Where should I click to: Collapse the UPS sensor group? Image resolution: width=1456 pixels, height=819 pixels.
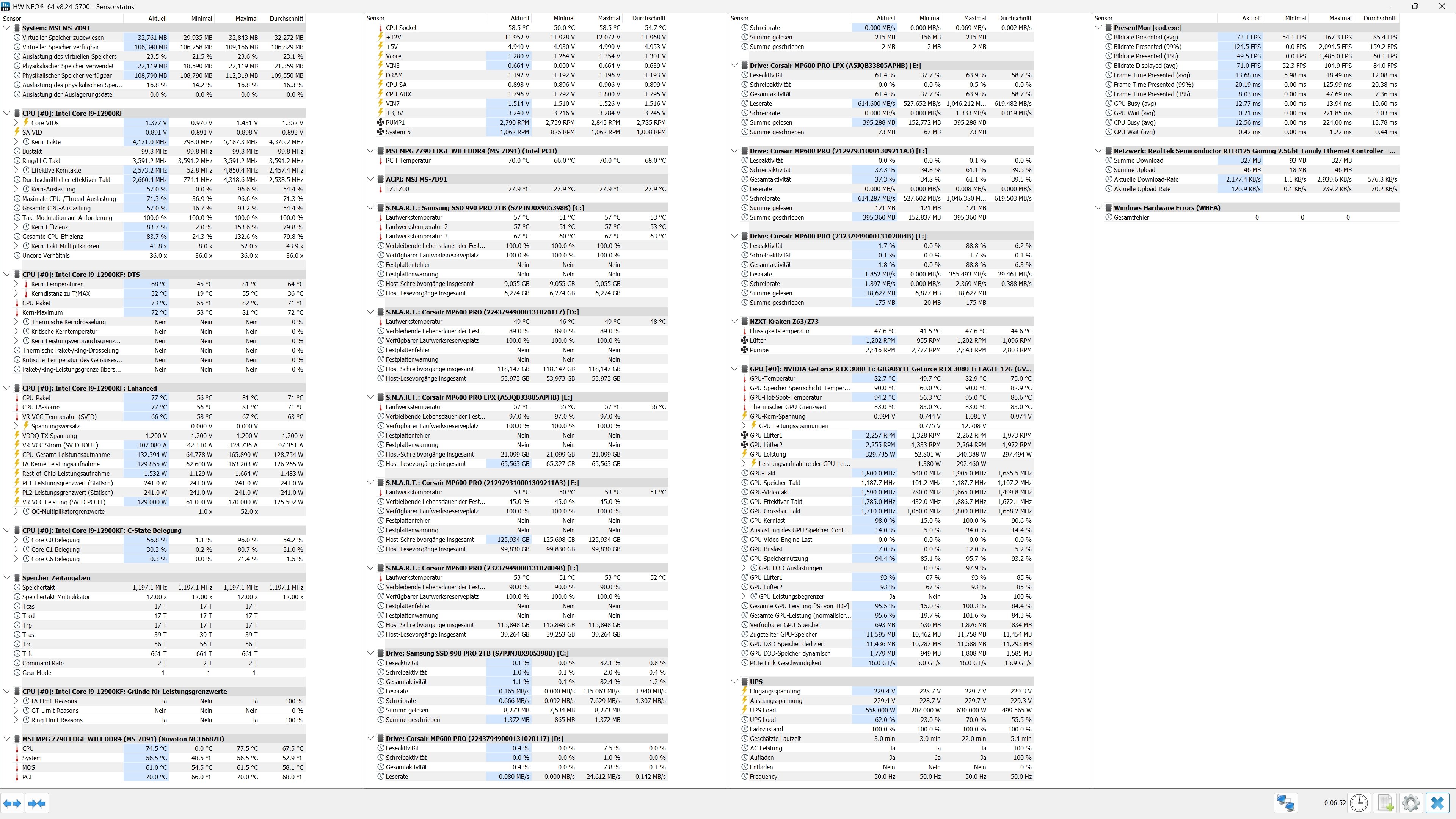[x=734, y=682]
